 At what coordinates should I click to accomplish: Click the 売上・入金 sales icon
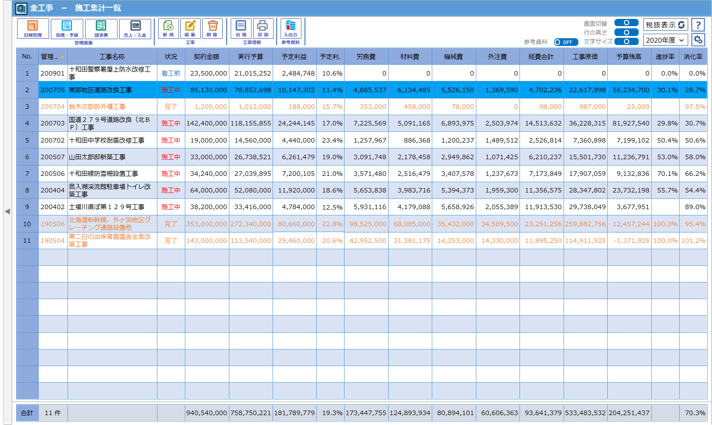(136, 29)
